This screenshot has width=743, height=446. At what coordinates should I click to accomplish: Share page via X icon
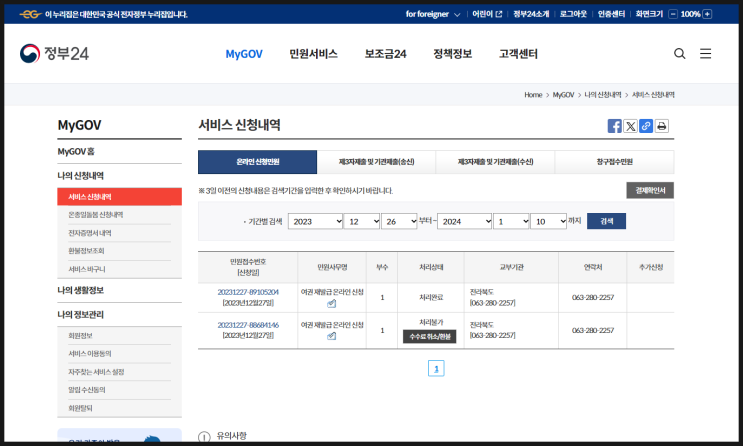pos(630,126)
